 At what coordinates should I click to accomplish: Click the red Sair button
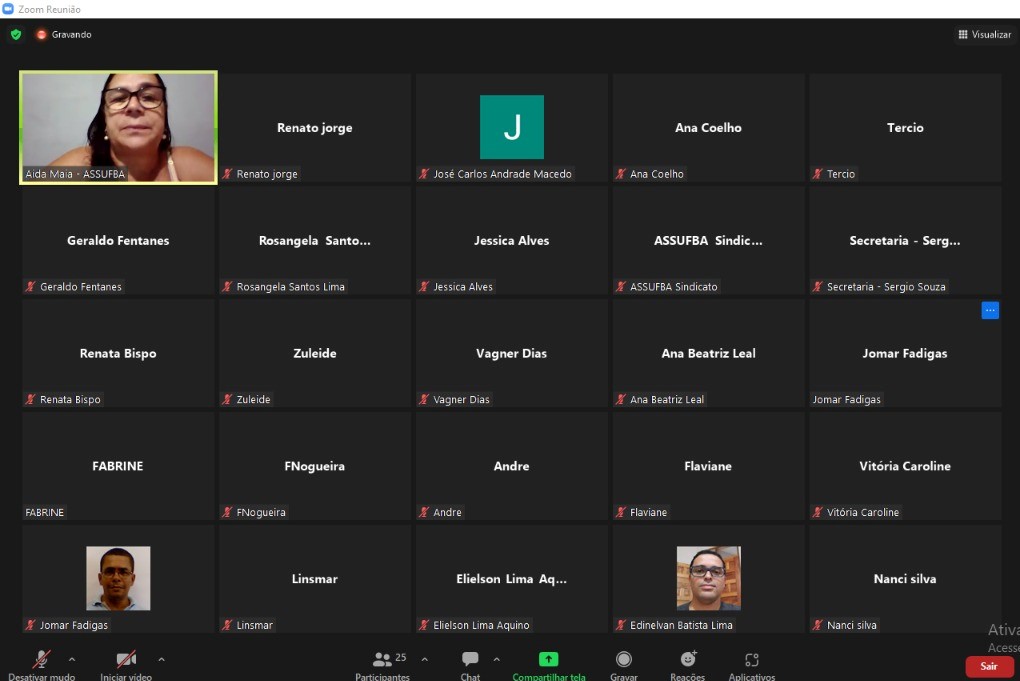click(x=989, y=666)
